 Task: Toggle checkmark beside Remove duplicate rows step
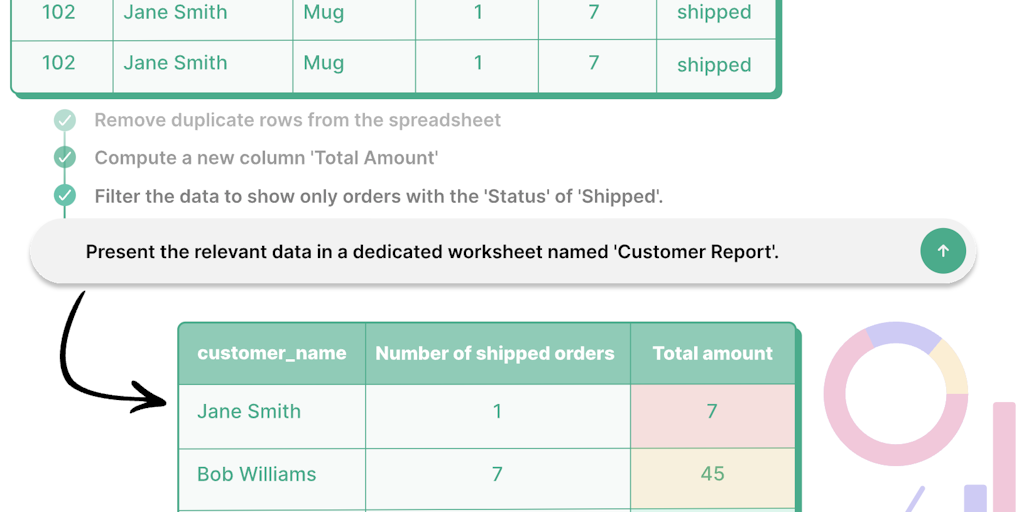pos(65,121)
